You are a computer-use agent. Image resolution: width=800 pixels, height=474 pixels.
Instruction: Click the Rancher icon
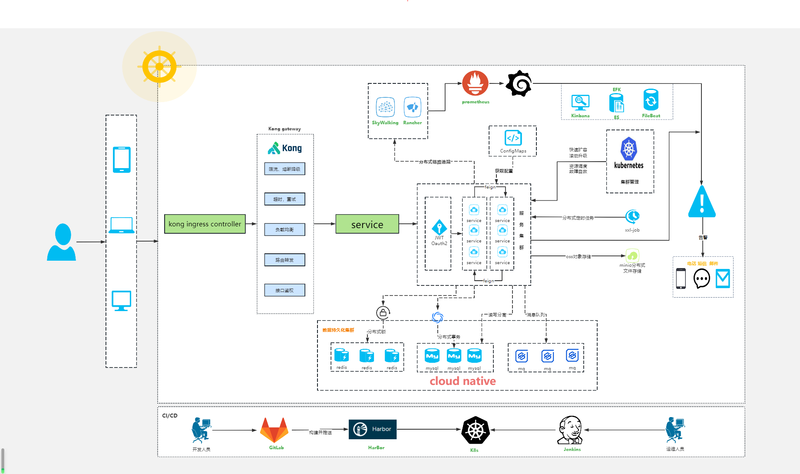point(412,107)
